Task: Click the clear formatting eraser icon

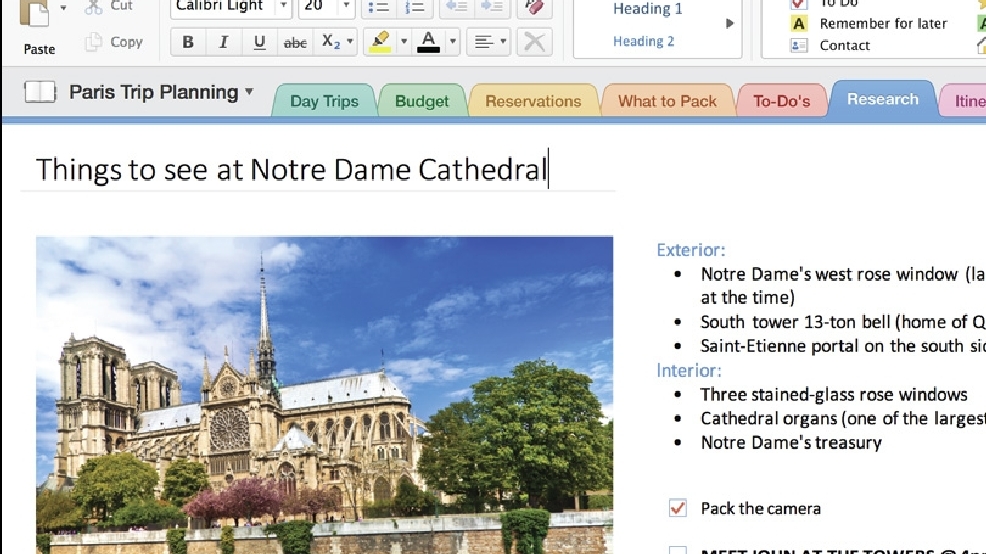Action: click(x=535, y=8)
